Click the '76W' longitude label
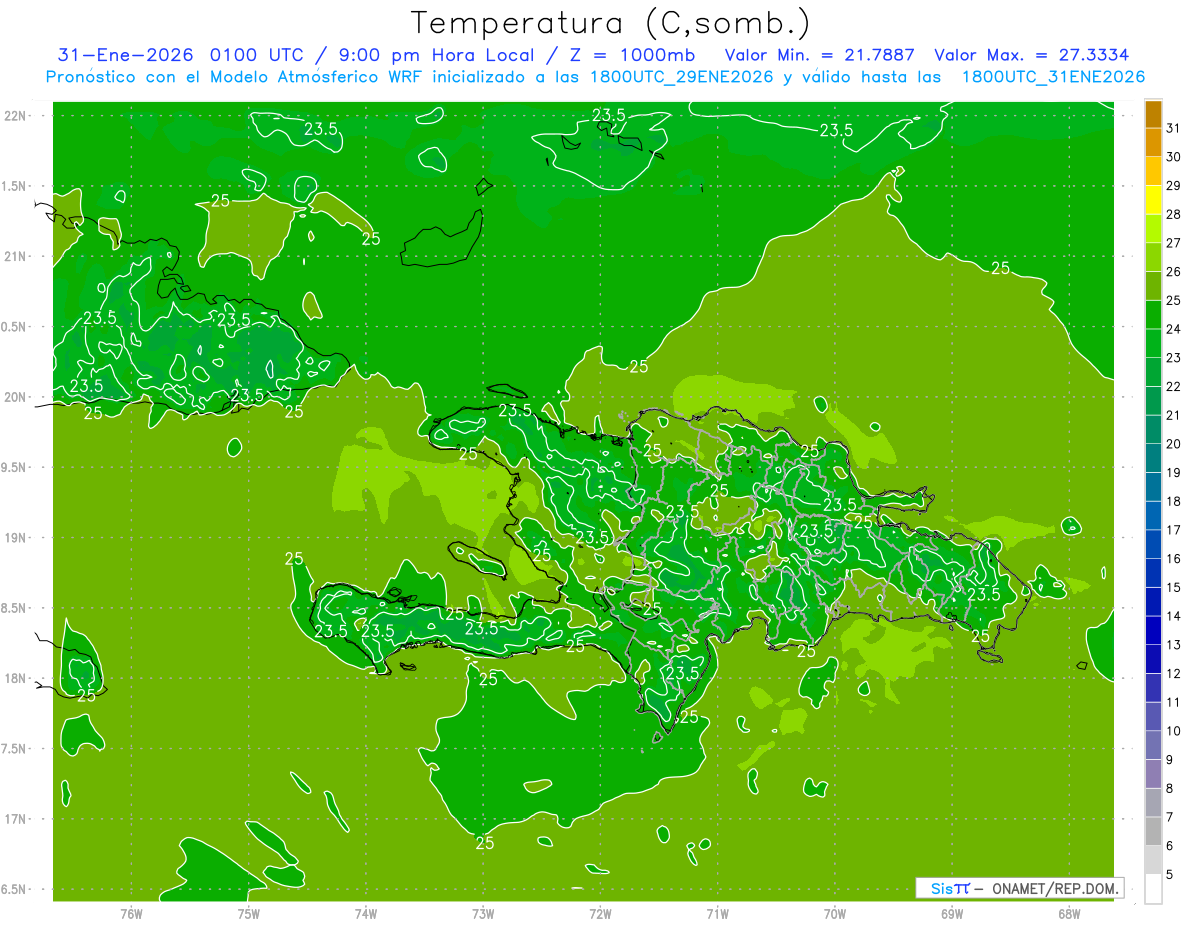The width and height of the screenshot is (1200, 927). click(x=131, y=914)
